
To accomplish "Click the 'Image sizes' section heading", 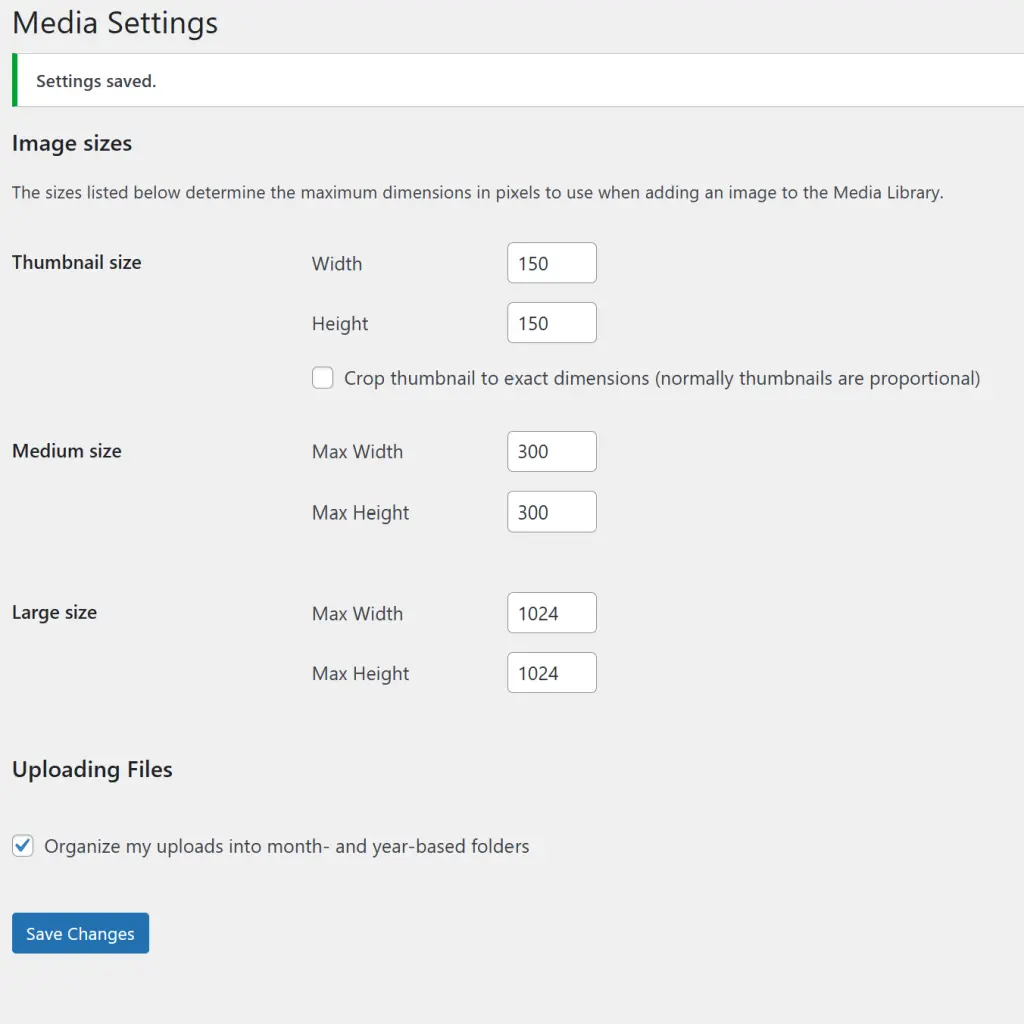I will [72, 143].
